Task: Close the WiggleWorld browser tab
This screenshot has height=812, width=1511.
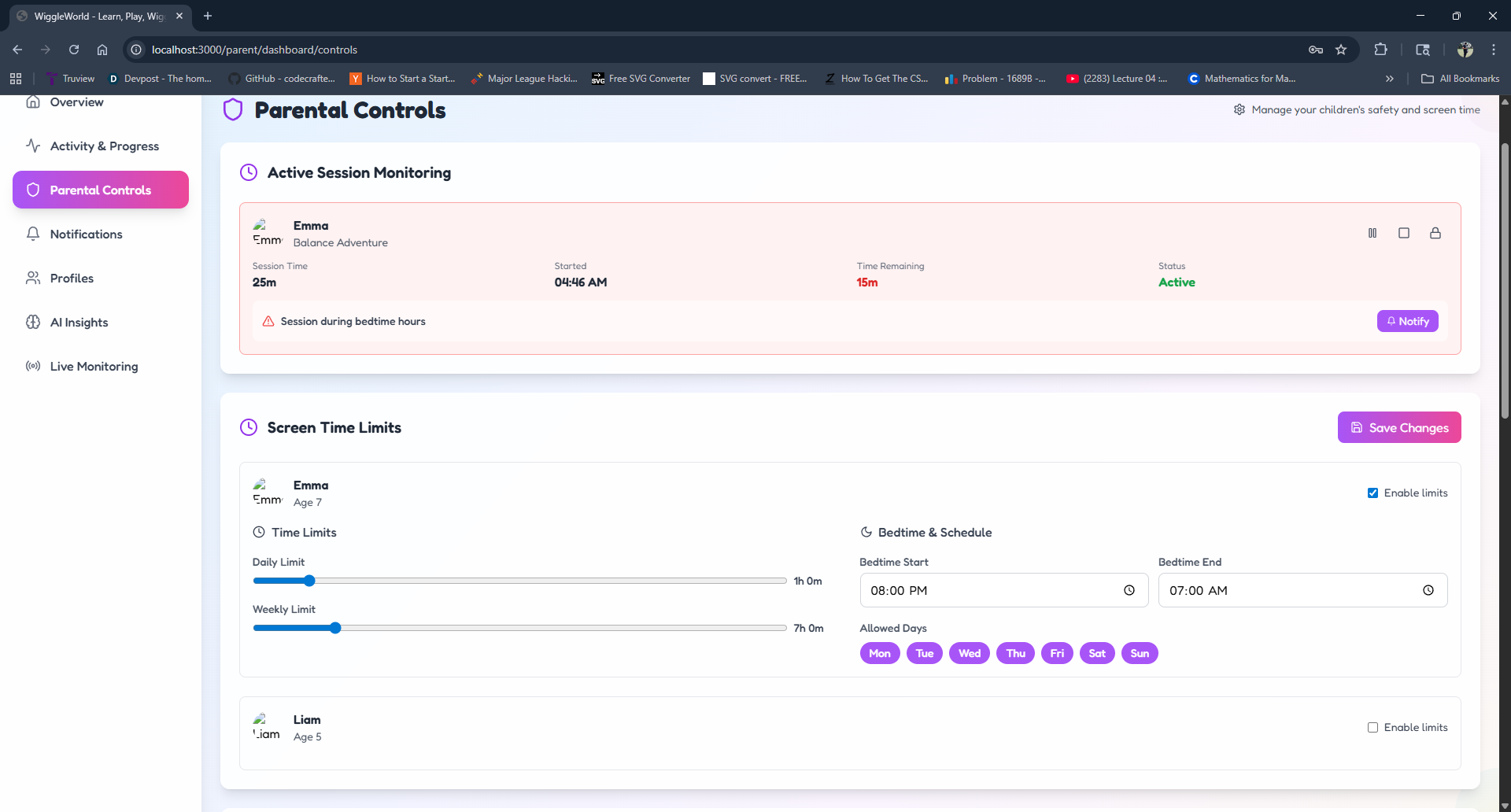Action: click(179, 16)
